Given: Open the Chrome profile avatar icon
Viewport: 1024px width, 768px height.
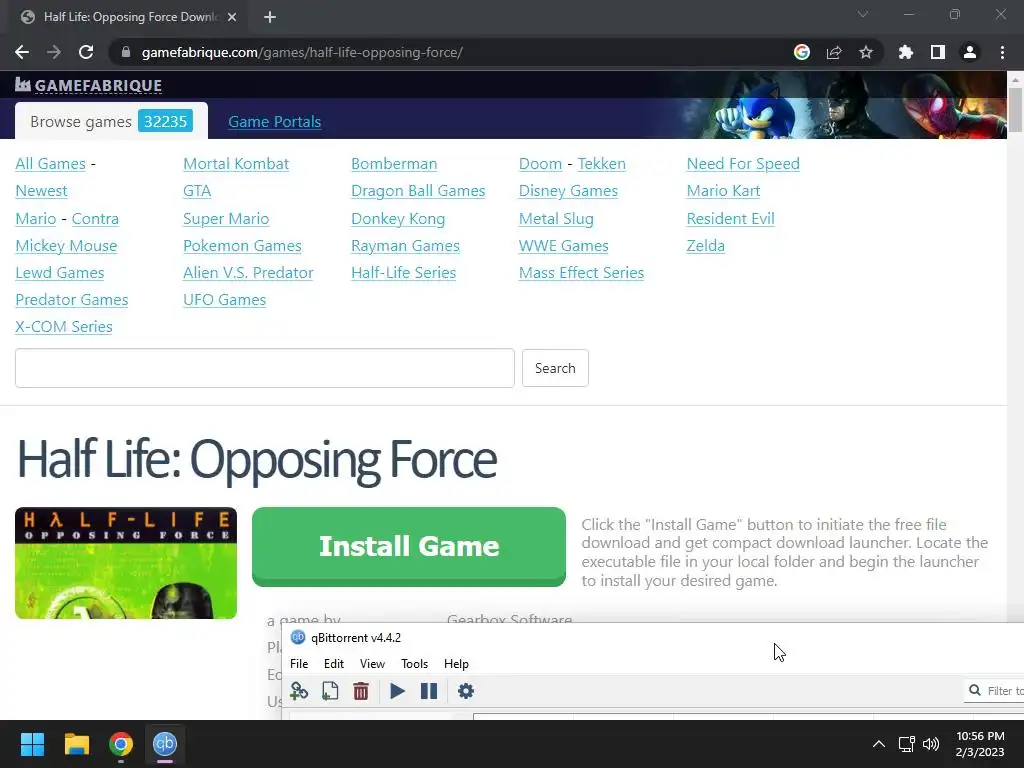Looking at the screenshot, I should (x=970, y=52).
